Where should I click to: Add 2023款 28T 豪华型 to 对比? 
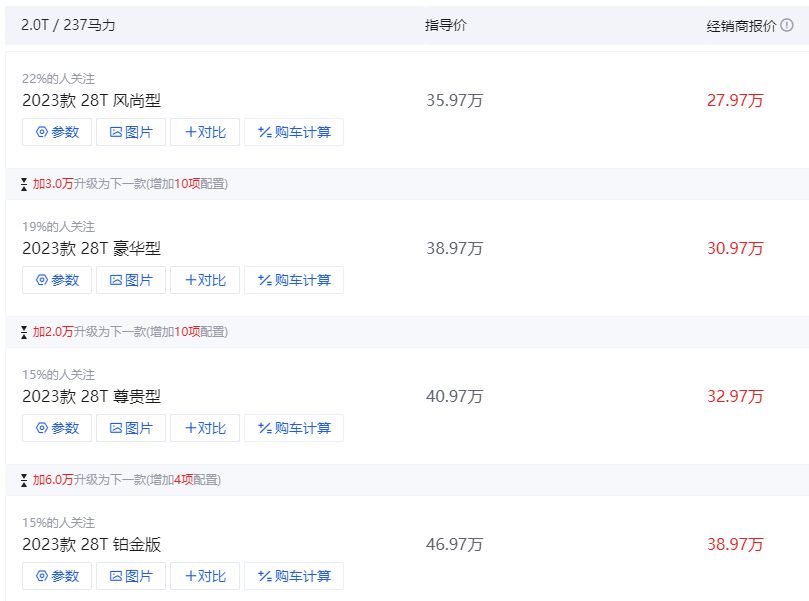[x=205, y=280]
